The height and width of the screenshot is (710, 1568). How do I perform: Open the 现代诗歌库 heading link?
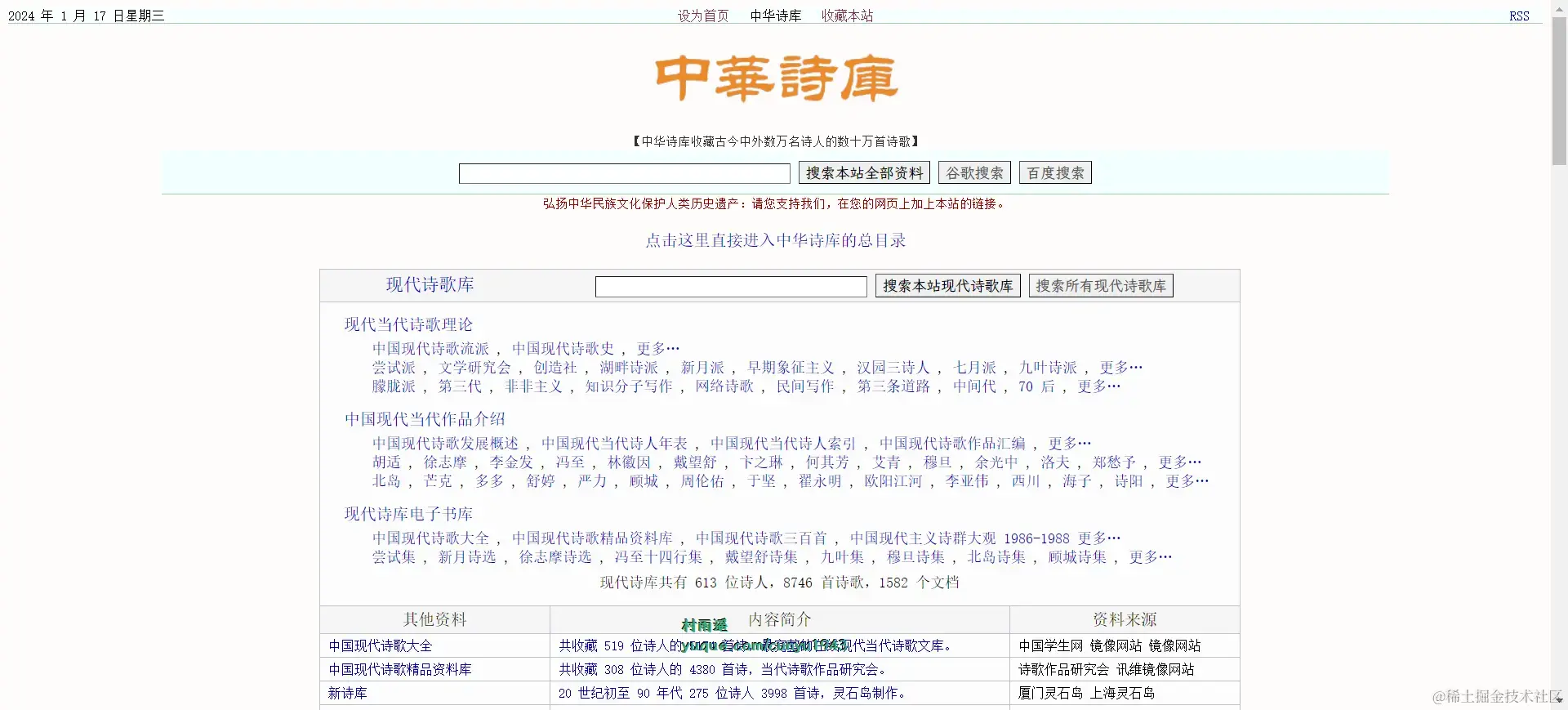430,284
